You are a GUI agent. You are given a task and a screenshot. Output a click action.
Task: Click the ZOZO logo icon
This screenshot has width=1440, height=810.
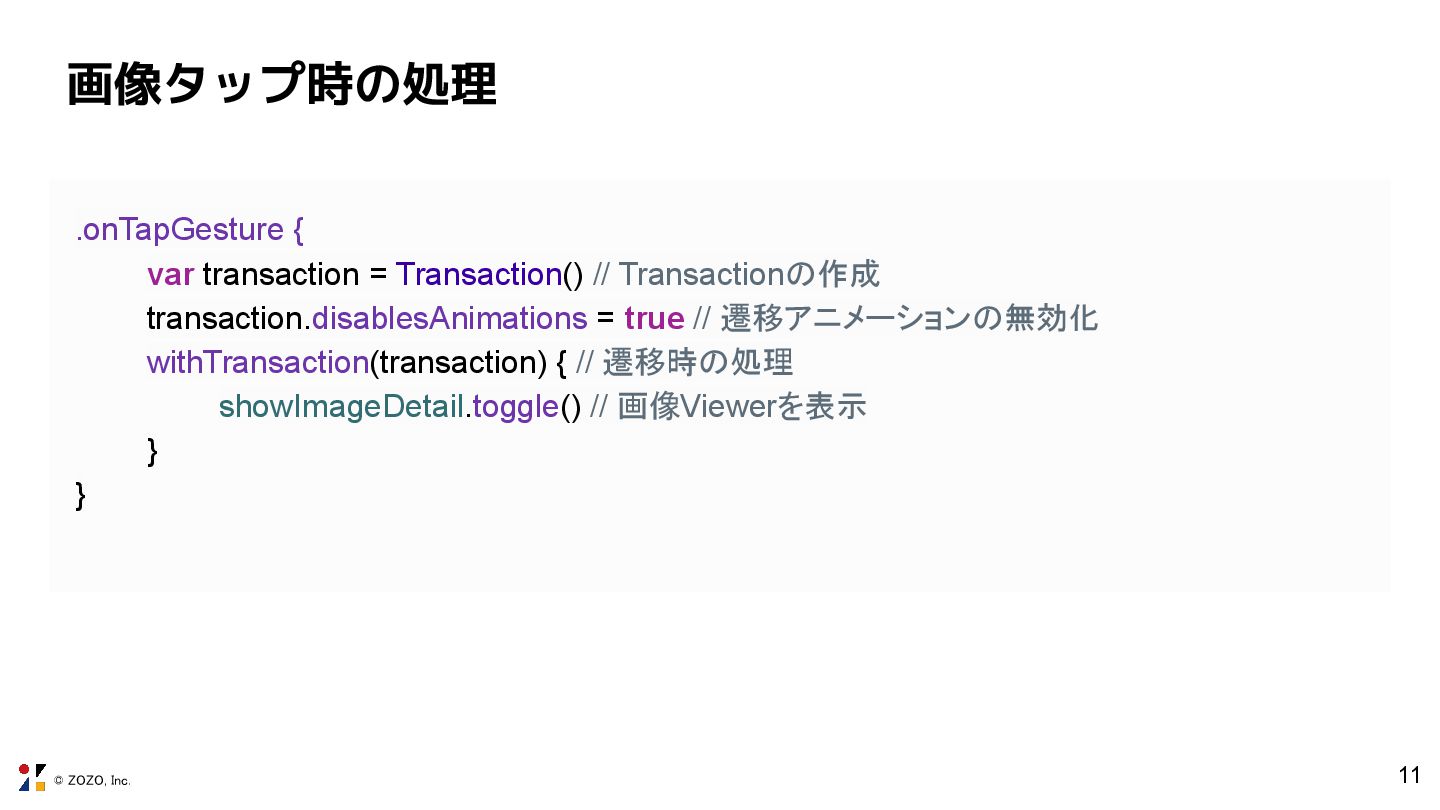[32, 777]
